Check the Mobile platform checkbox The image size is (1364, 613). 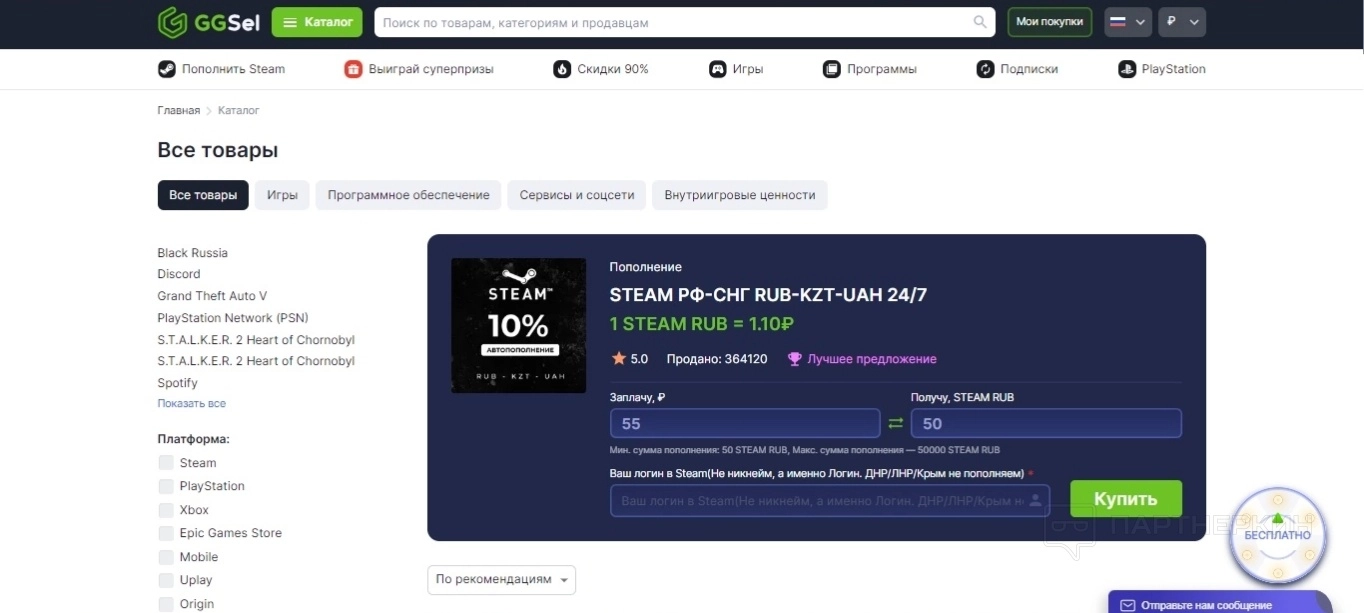(166, 557)
